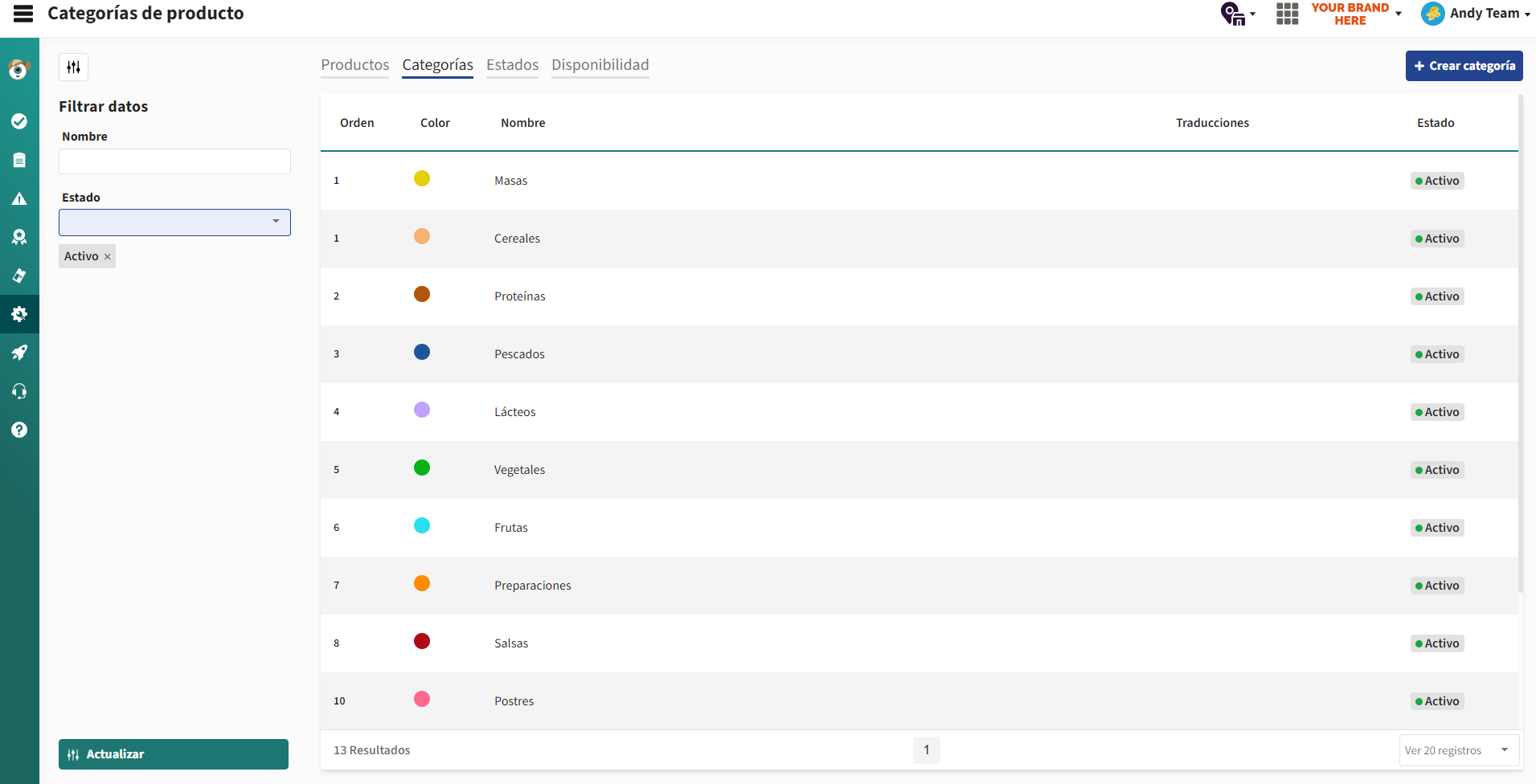Viewport: 1536px width, 784px height.
Task: Click the Estado column header
Action: click(1436, 123)
